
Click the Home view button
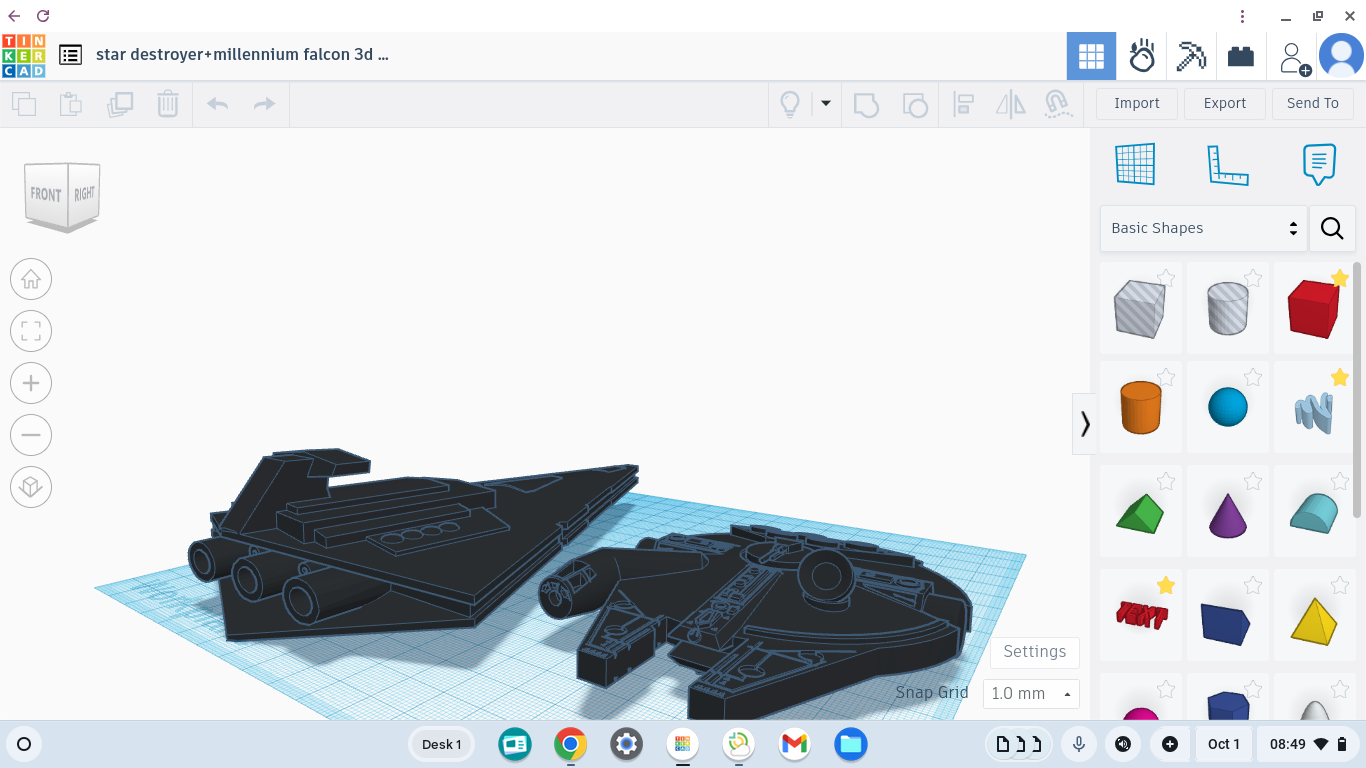point(31,279)
